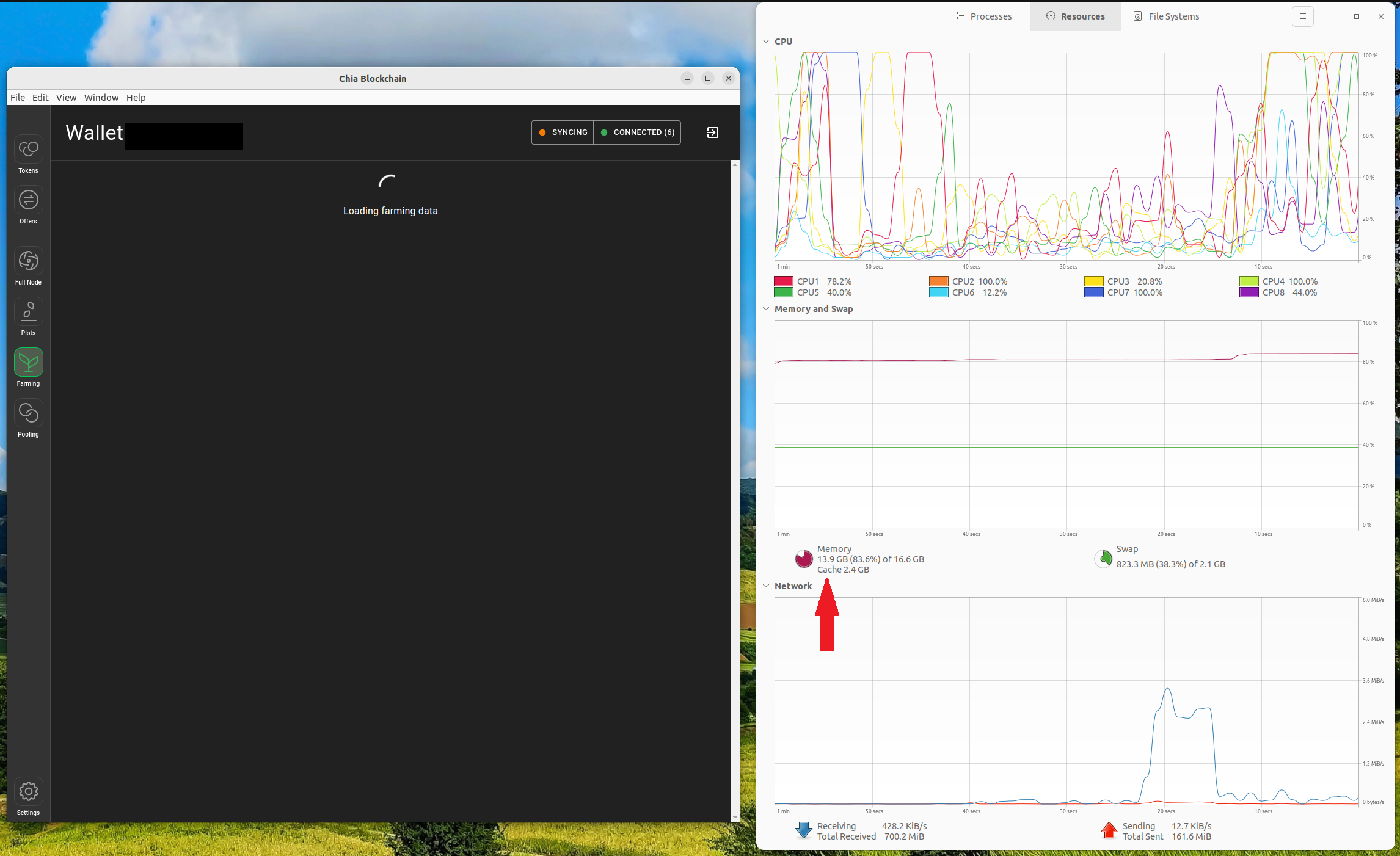Image resolution: width=1400 pixels, height=856 pixels.
Task: Change the CPU5 color swatch
Action: 784,292
